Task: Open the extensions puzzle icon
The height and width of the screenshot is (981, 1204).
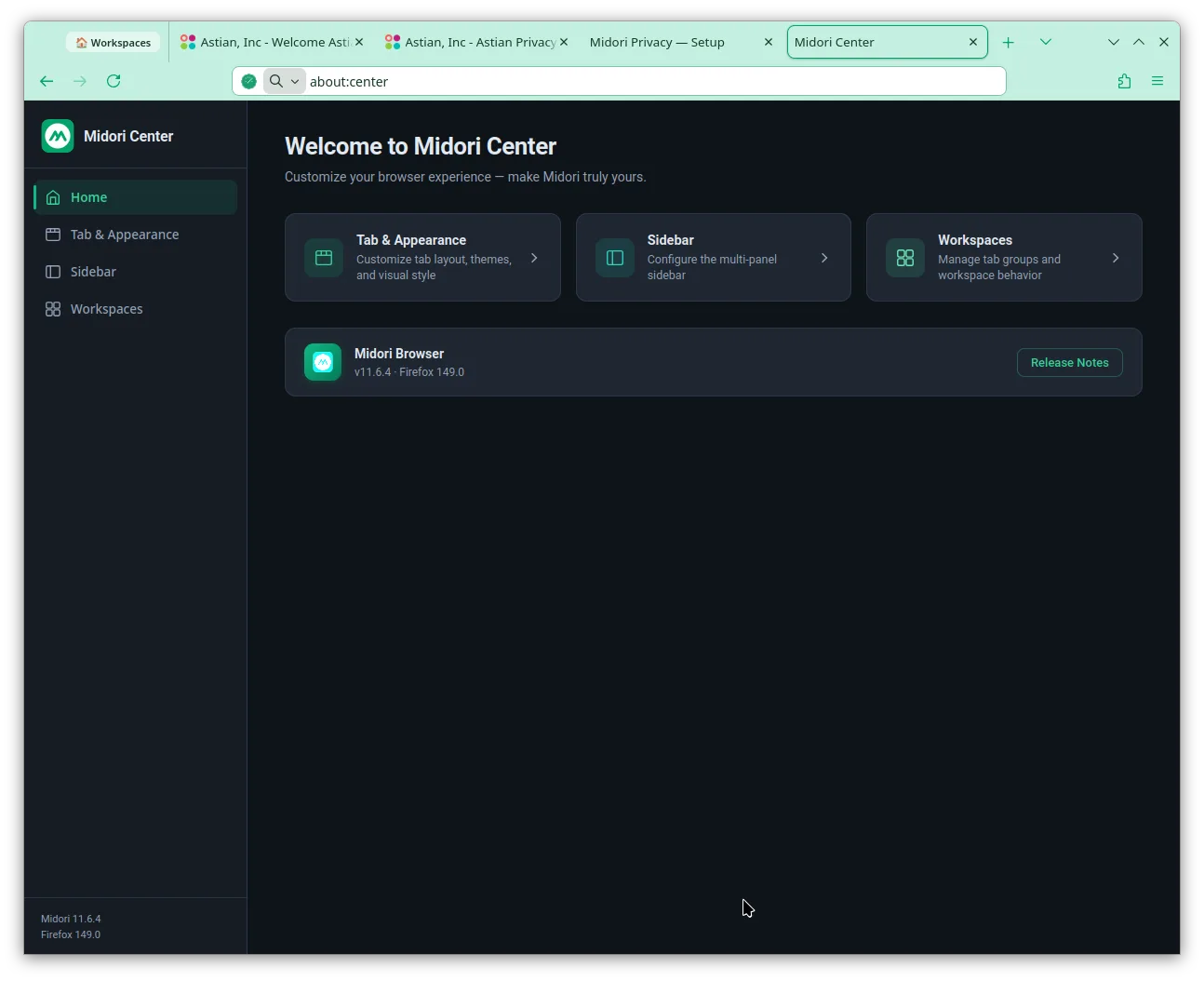Action: (1124, 81)
